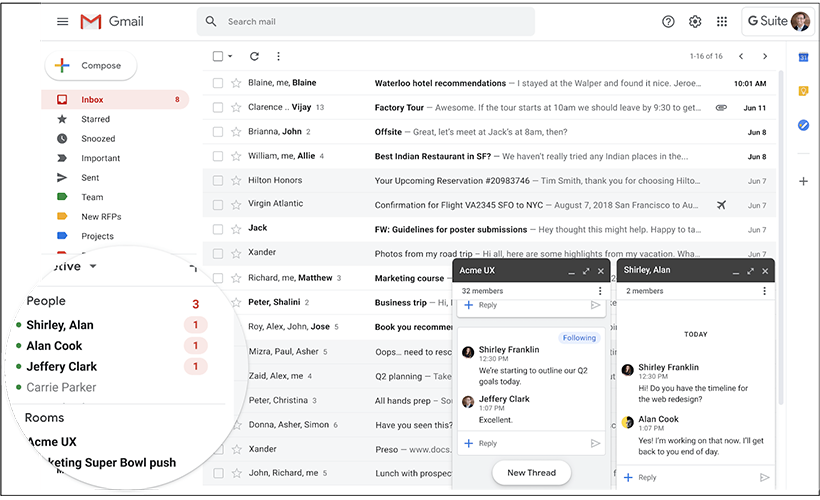
Task: Open the Lunch with prospect email
Action: (x=413, y=473)
